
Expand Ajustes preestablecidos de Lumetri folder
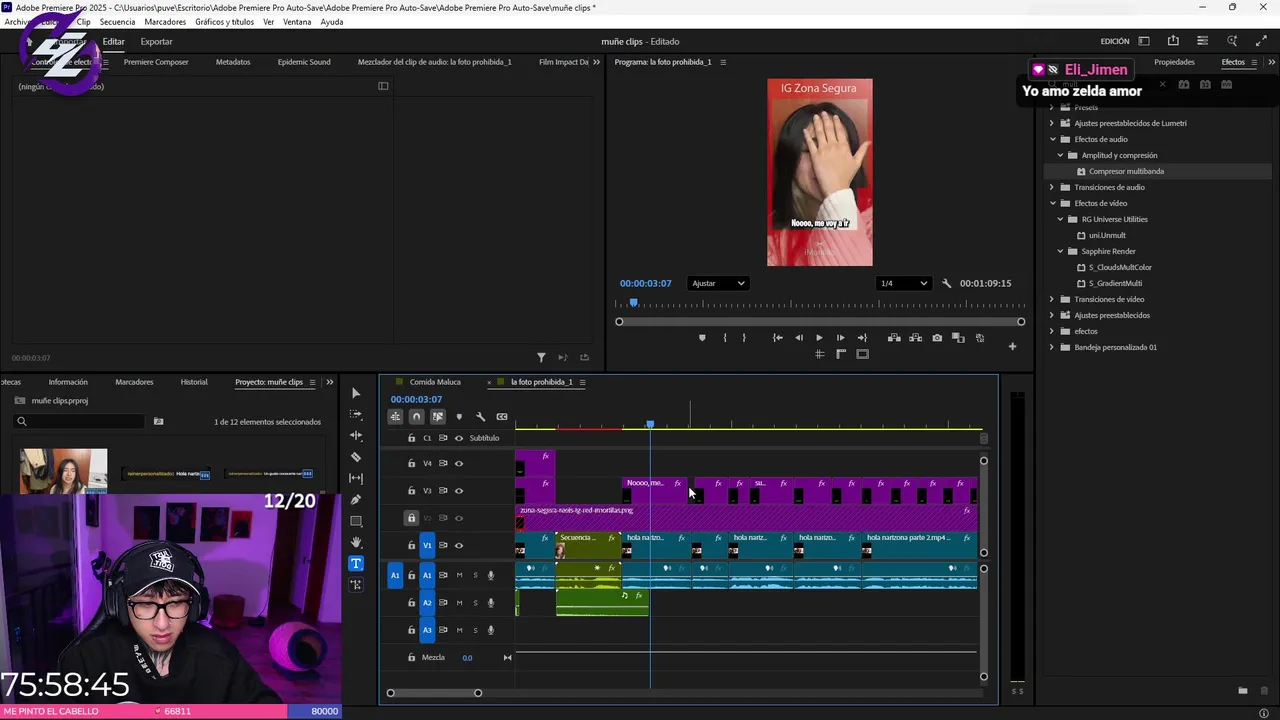pos(1052,123)
